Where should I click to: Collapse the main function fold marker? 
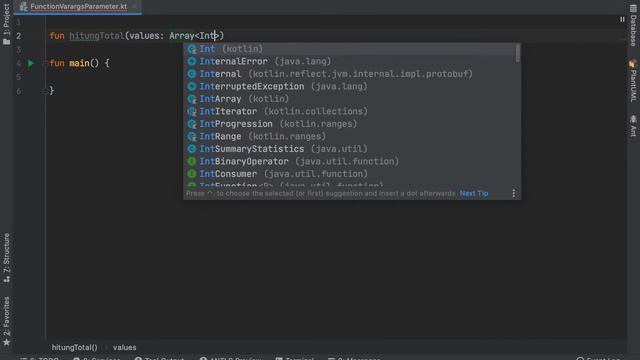[45, 63]
